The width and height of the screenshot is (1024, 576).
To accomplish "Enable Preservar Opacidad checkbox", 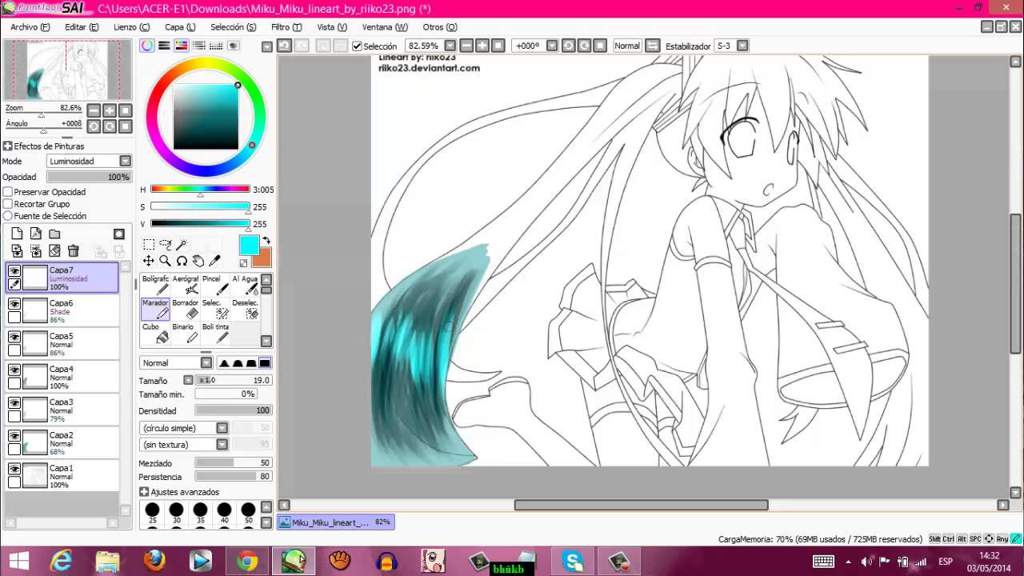I will pos(8,192).
